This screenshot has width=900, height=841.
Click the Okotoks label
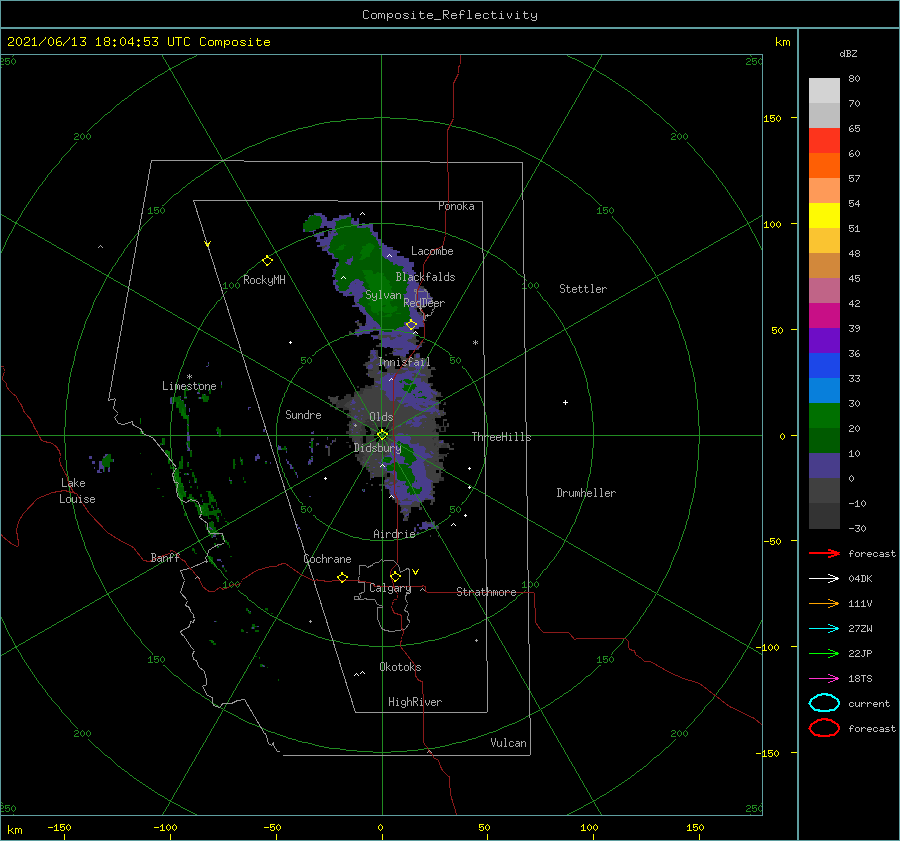tap(400, 667)
